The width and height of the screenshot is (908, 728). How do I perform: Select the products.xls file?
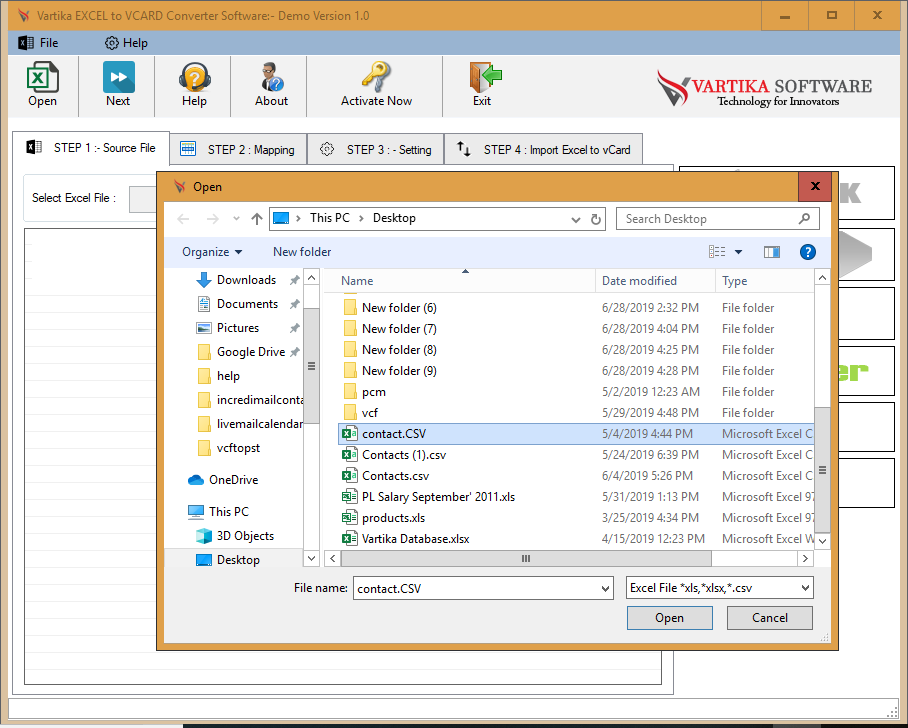(x=575, y=518)
